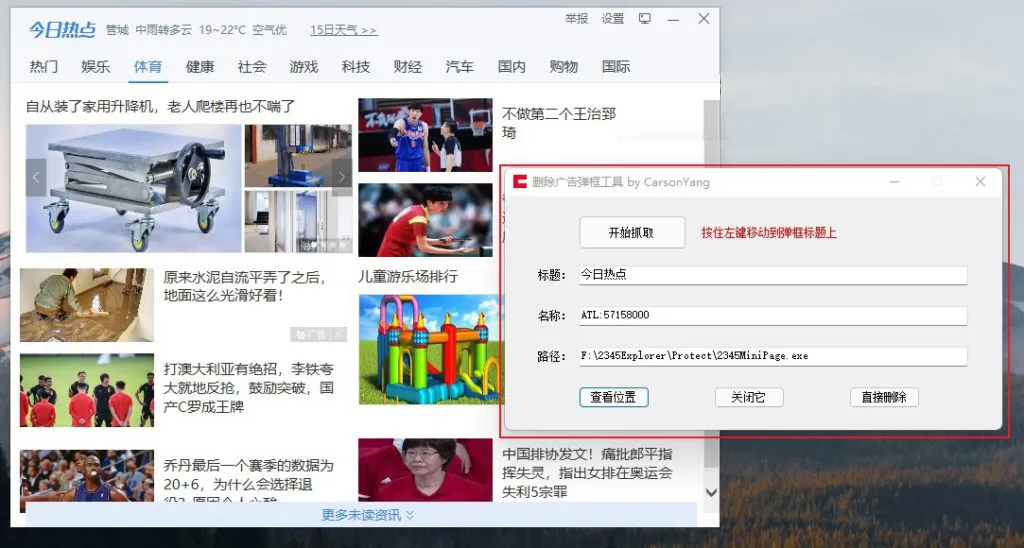1024x548 pixels.
Task: Open the 国际 tab
Action: click(x=616, y=67)
